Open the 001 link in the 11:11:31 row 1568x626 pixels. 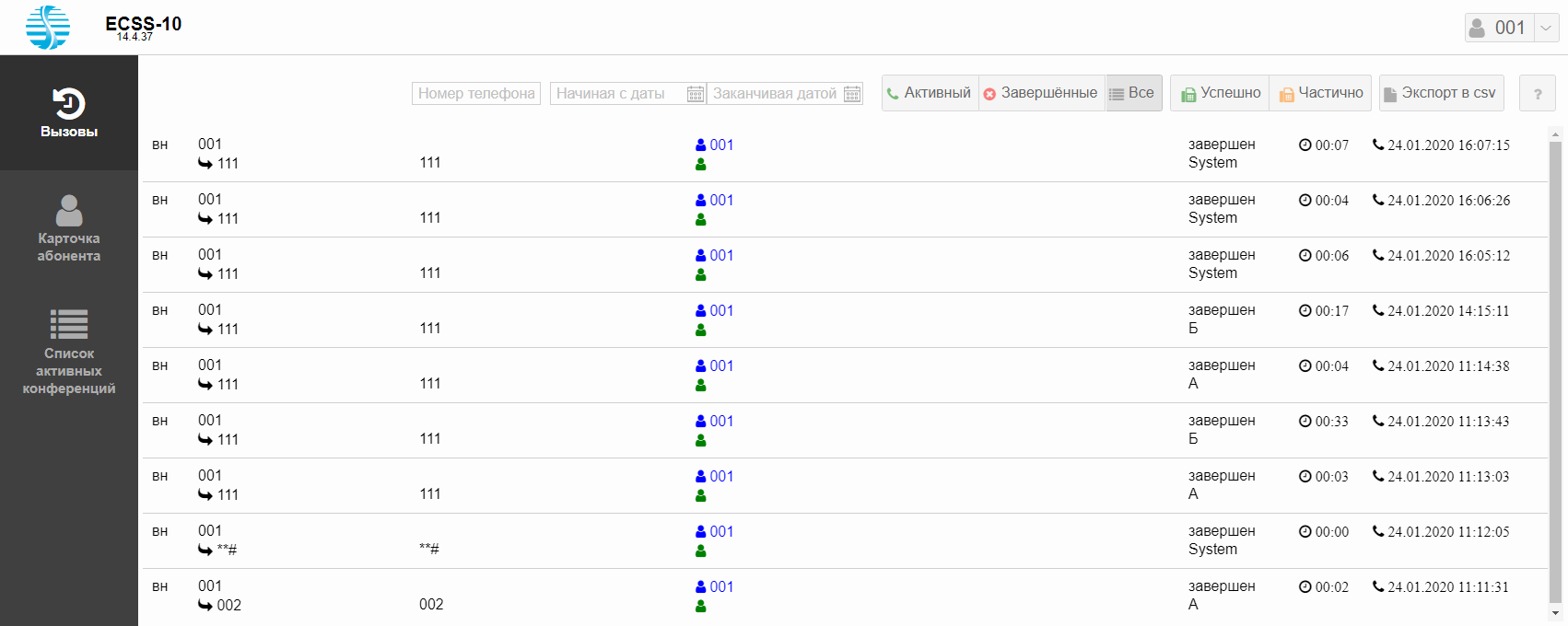tap(721, 586)
